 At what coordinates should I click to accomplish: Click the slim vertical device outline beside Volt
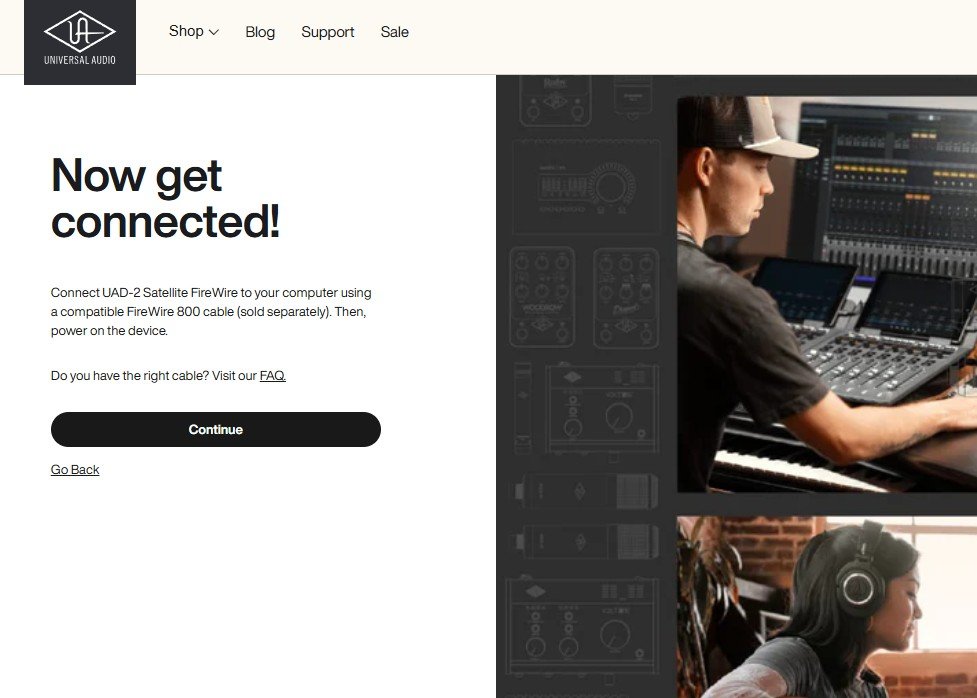coord(523,408)
